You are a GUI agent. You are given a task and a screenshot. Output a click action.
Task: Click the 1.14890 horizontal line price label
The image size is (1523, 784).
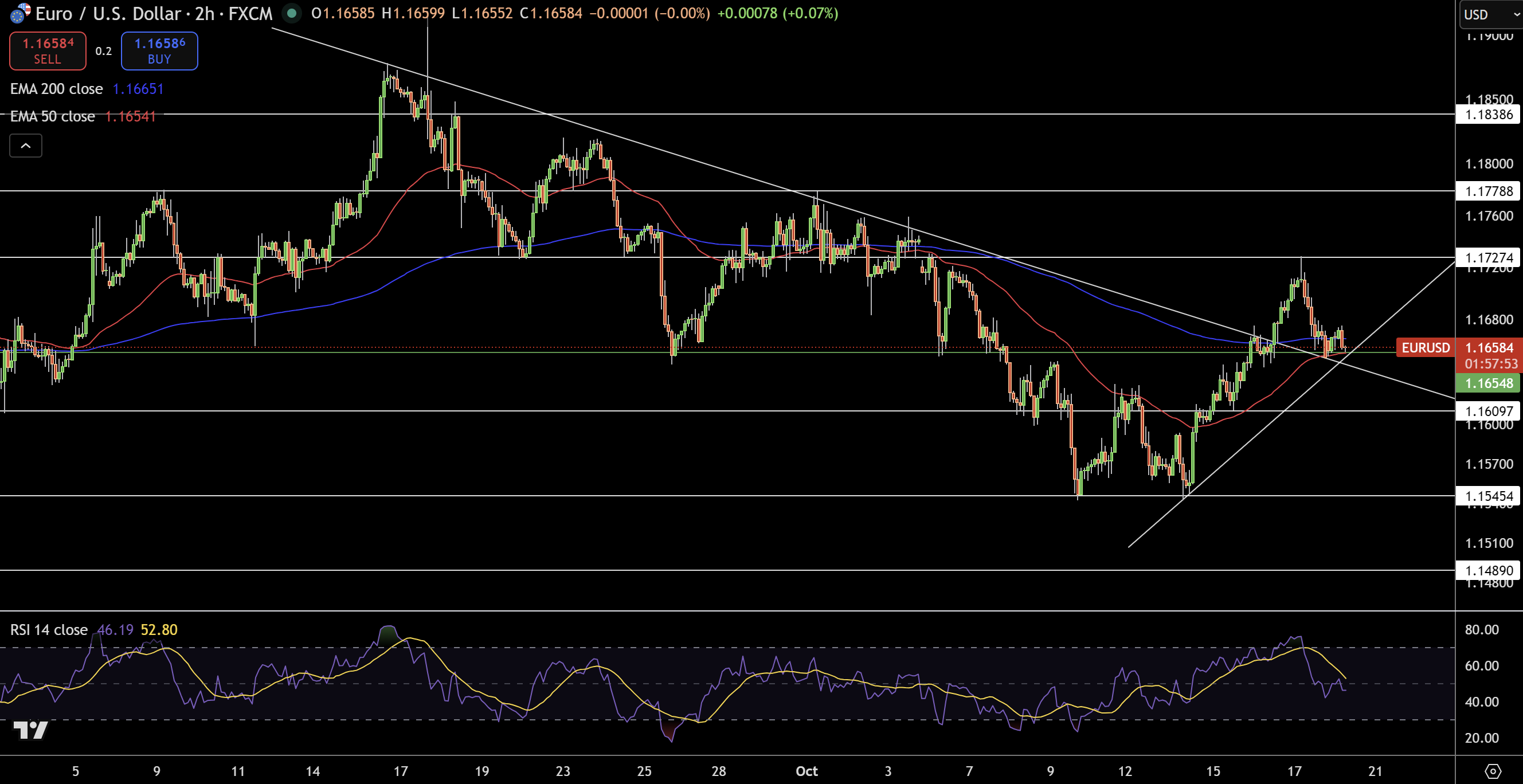[1489, 571]
